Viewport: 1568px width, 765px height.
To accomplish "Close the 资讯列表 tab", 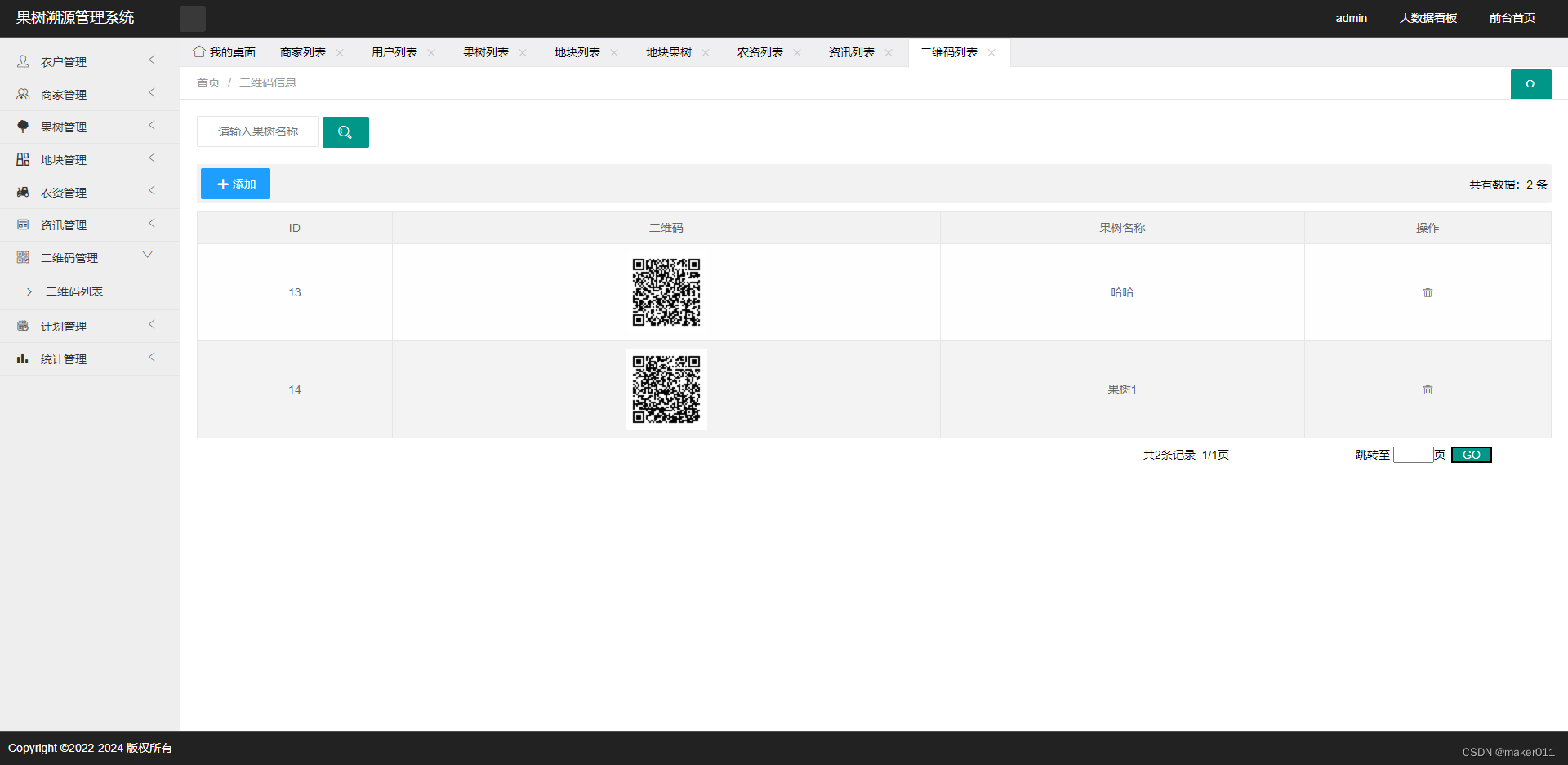I will tap(889, 53).
